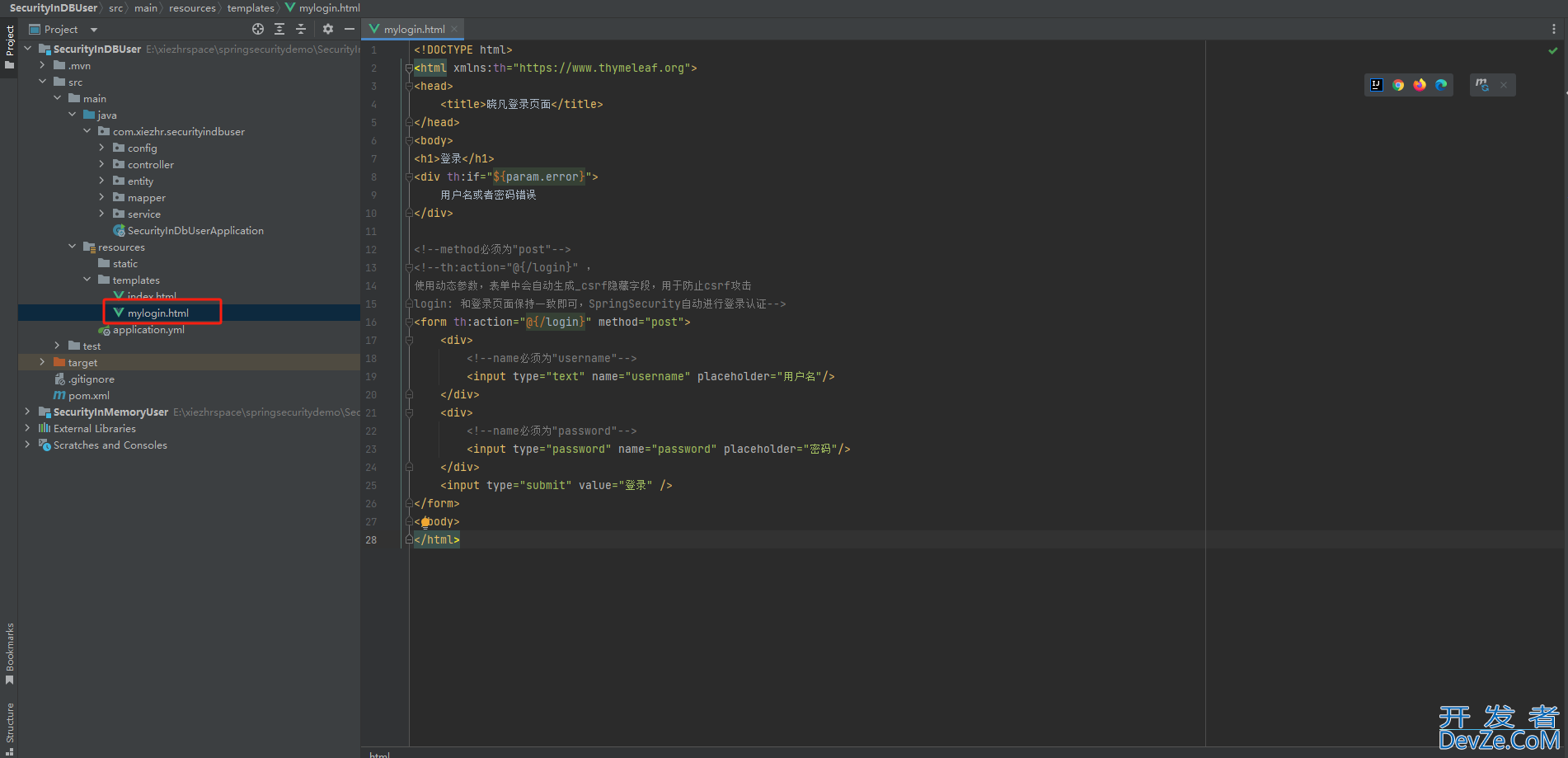Click the Expand All icon in Project panel

(279, 29)
